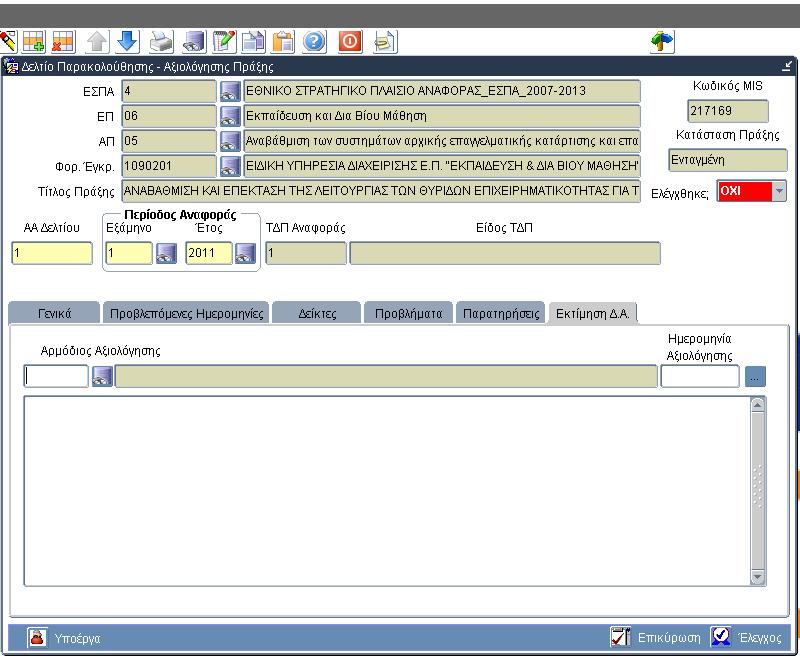Open lookup beside Έτος field

(x=245, y=253)
